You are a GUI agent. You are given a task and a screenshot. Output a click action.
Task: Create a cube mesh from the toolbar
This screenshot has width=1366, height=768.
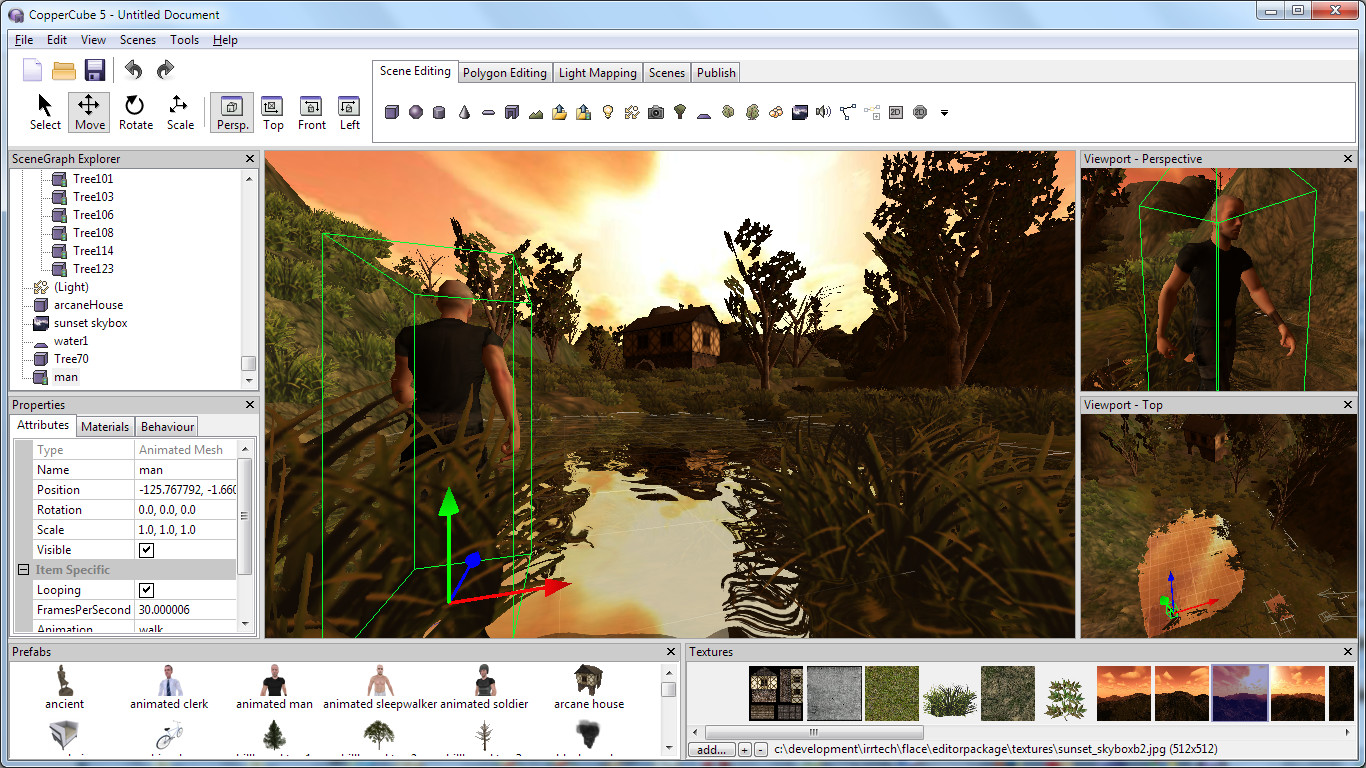pos(392,112)
